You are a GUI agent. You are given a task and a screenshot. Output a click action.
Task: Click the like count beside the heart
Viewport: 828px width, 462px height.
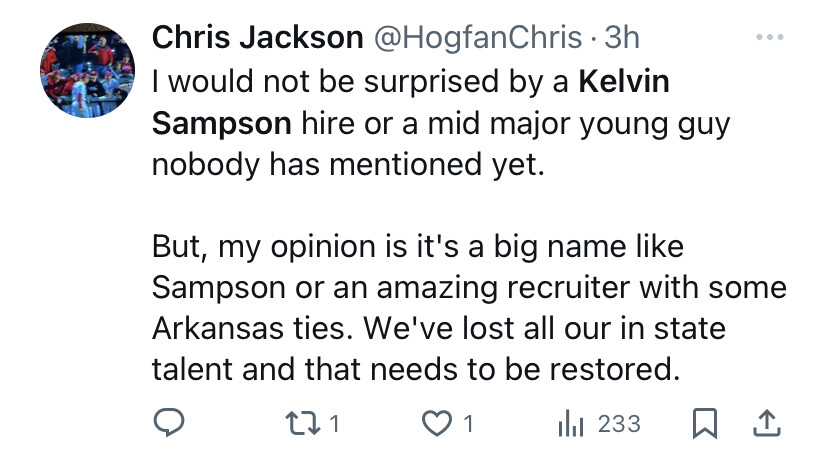click(467, 424)
